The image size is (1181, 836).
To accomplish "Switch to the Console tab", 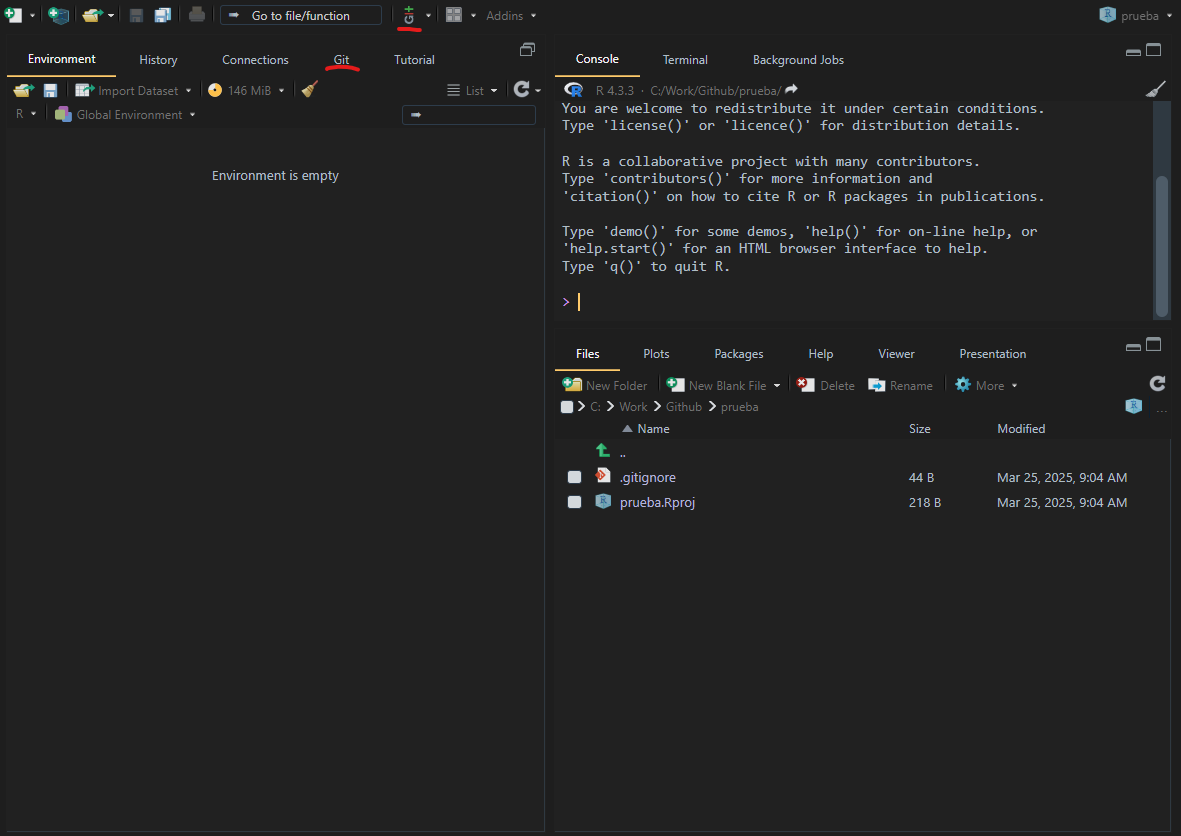I will tap(597, 59).
